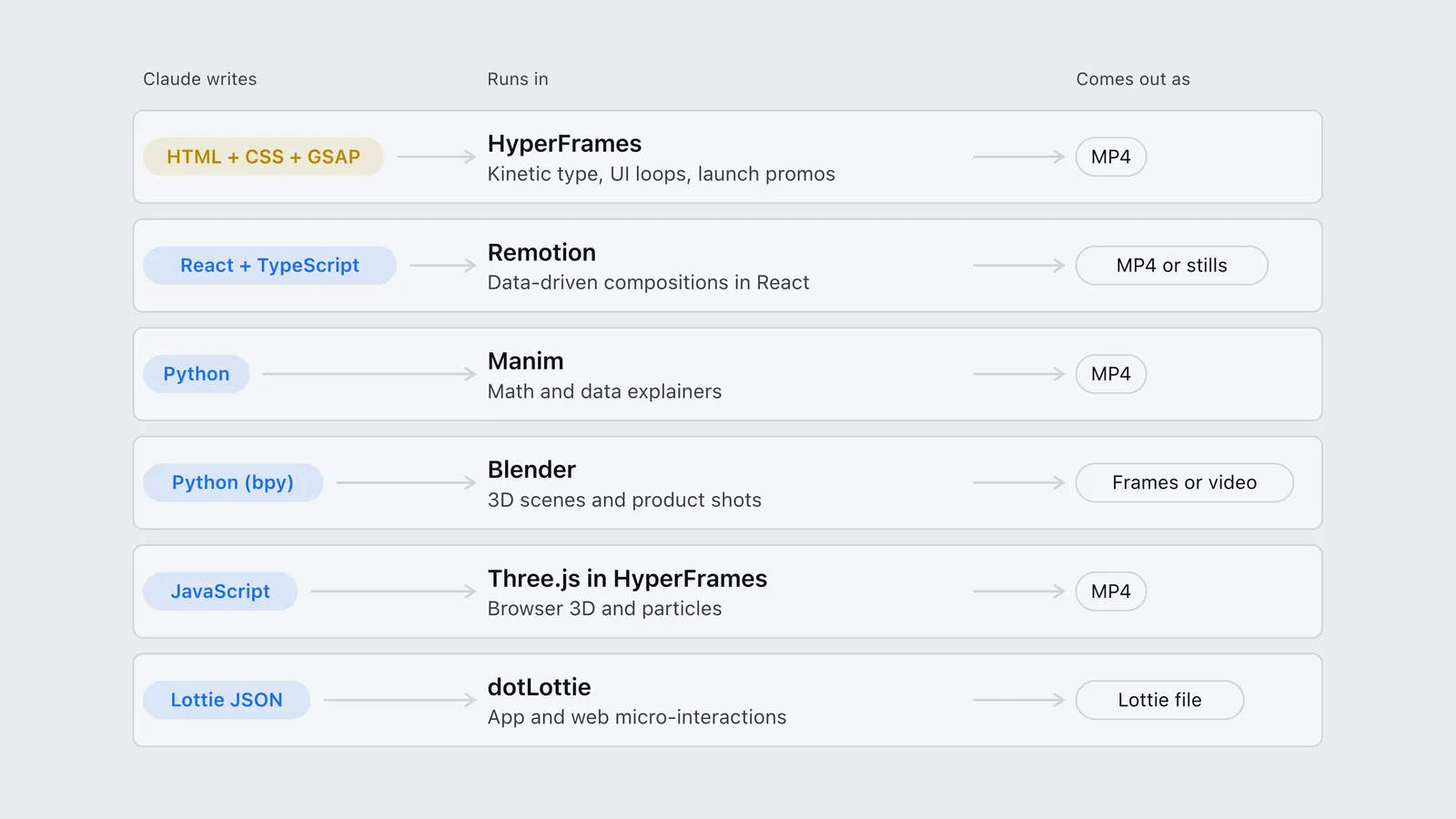Click arrow pointing to Frames or video
The height and width of the screenshot is (819, 1456).
pos(1018,482)
